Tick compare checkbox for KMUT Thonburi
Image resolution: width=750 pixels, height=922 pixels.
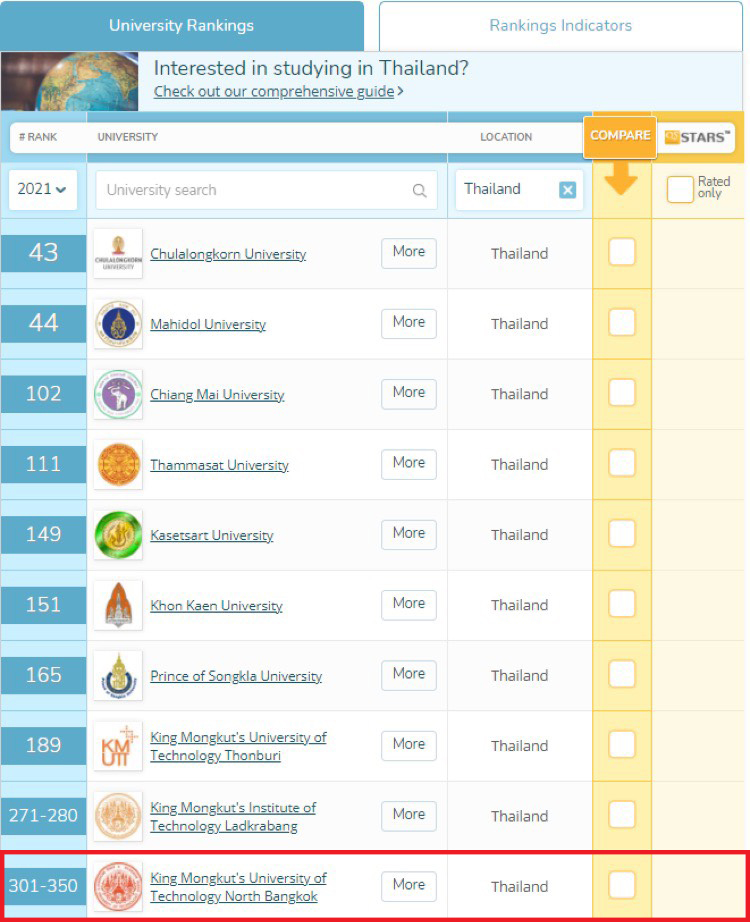(x=622, y=744)
